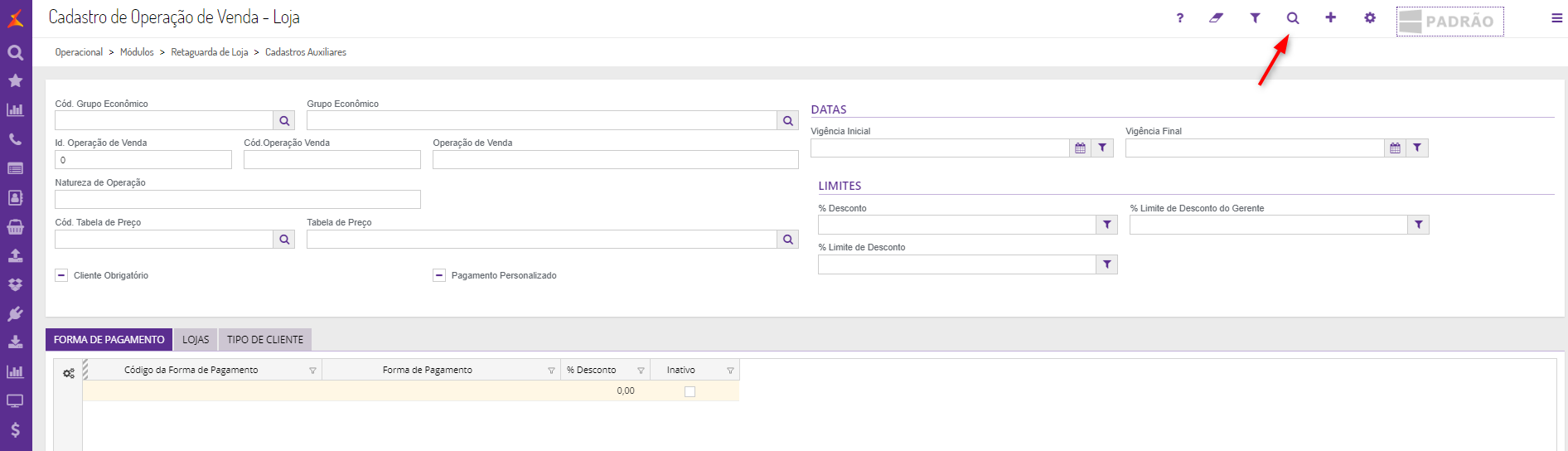This screenshot has height=451, width=1568.
Task: Toggle Pagamento Personalizado checkbox
Action: pyautogui.click(x=439, y=275)
